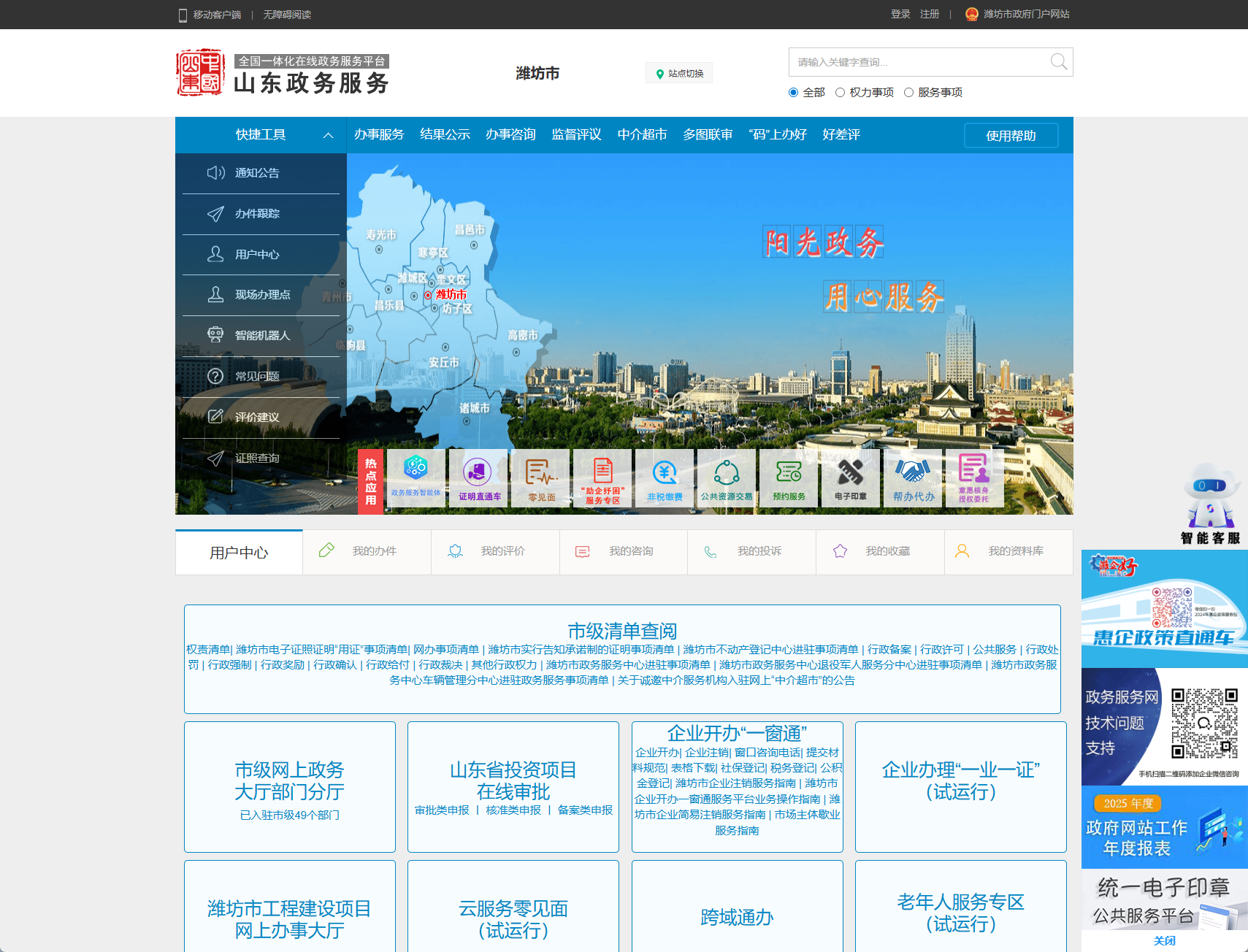Open the 站点切换 site selector
This screenshot has height=952, width=1248.
point(678,72)
